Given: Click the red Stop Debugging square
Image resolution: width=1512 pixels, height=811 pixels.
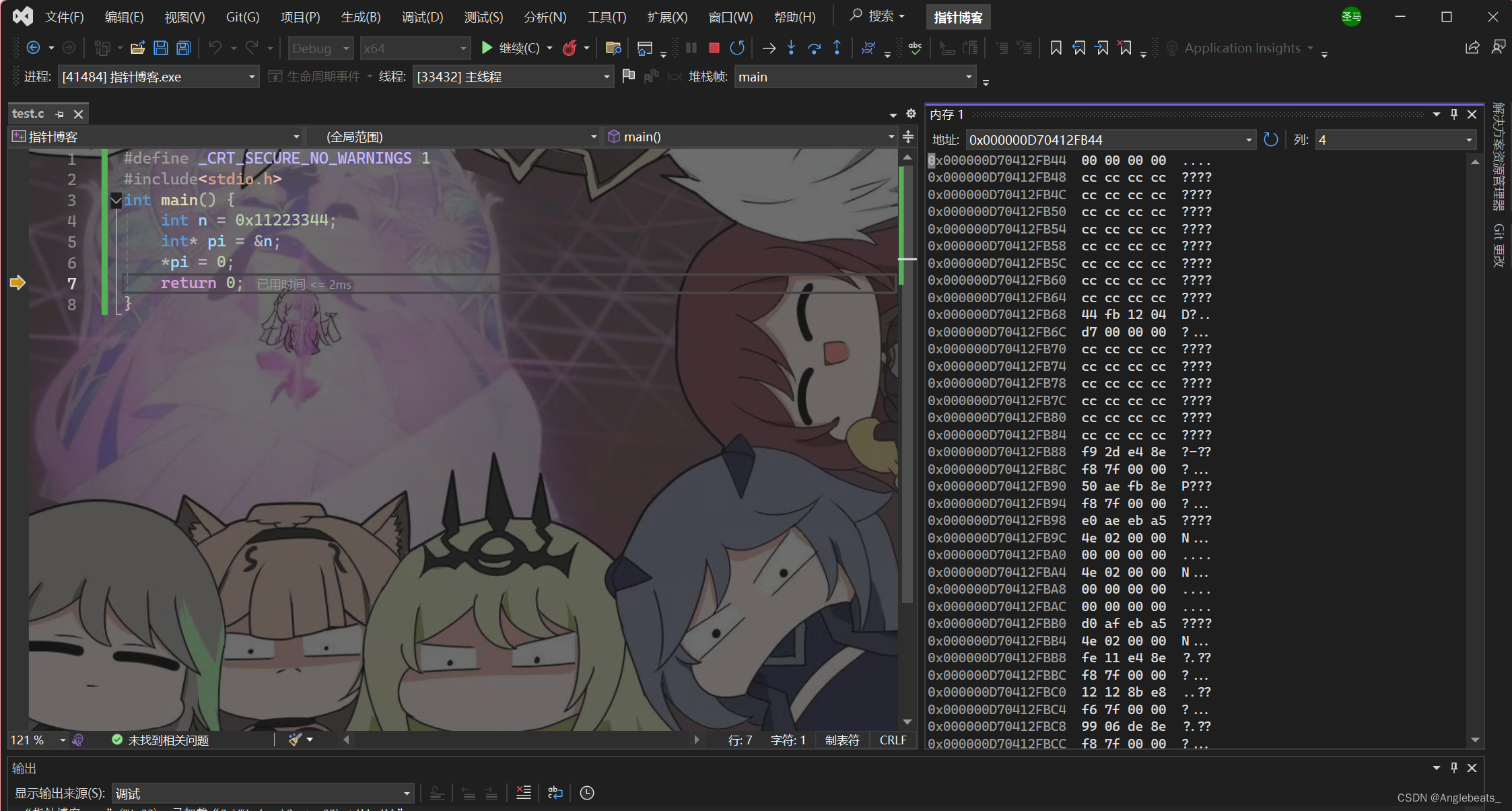Looking at the screenshot, I should 714,48.
